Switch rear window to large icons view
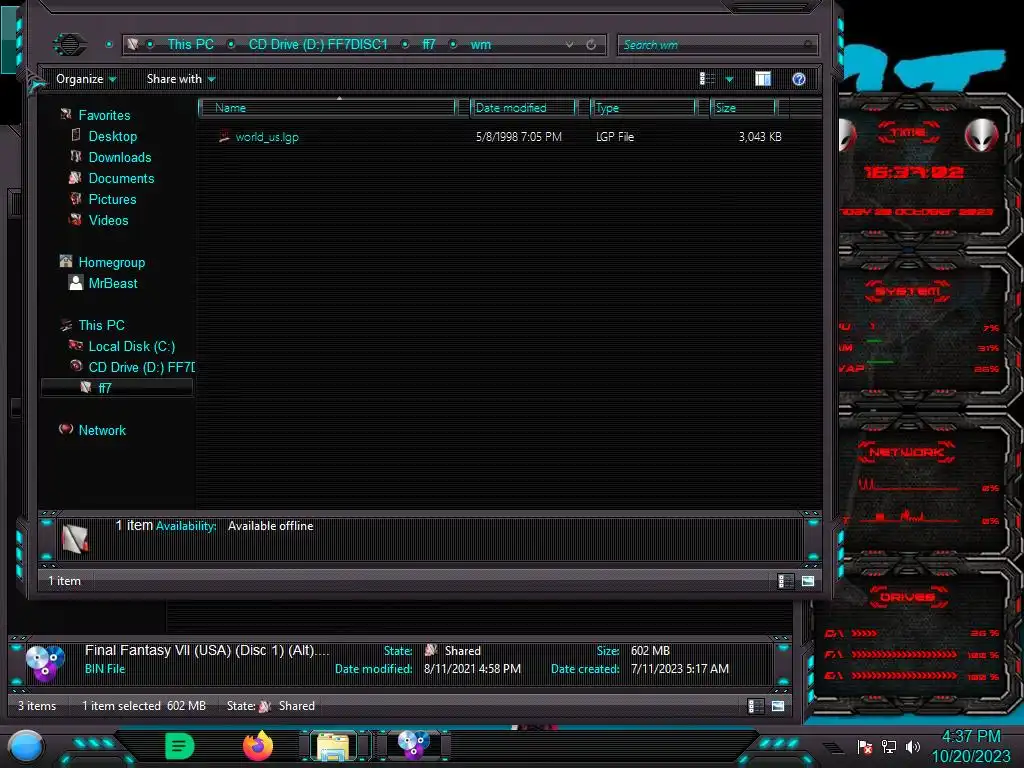The image size is (1024, 768). [778, 706]
